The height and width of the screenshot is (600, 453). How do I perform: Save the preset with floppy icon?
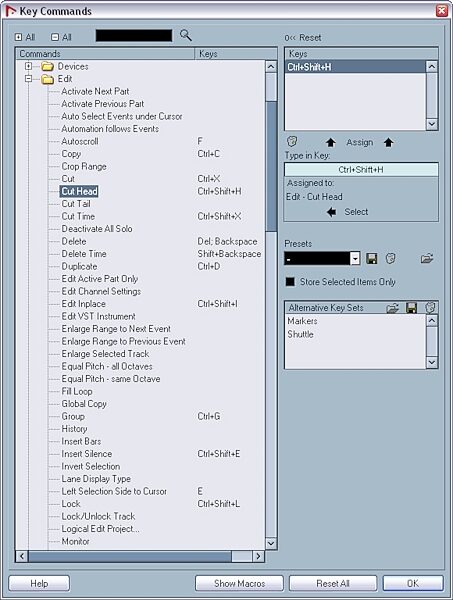pos(372,259)
